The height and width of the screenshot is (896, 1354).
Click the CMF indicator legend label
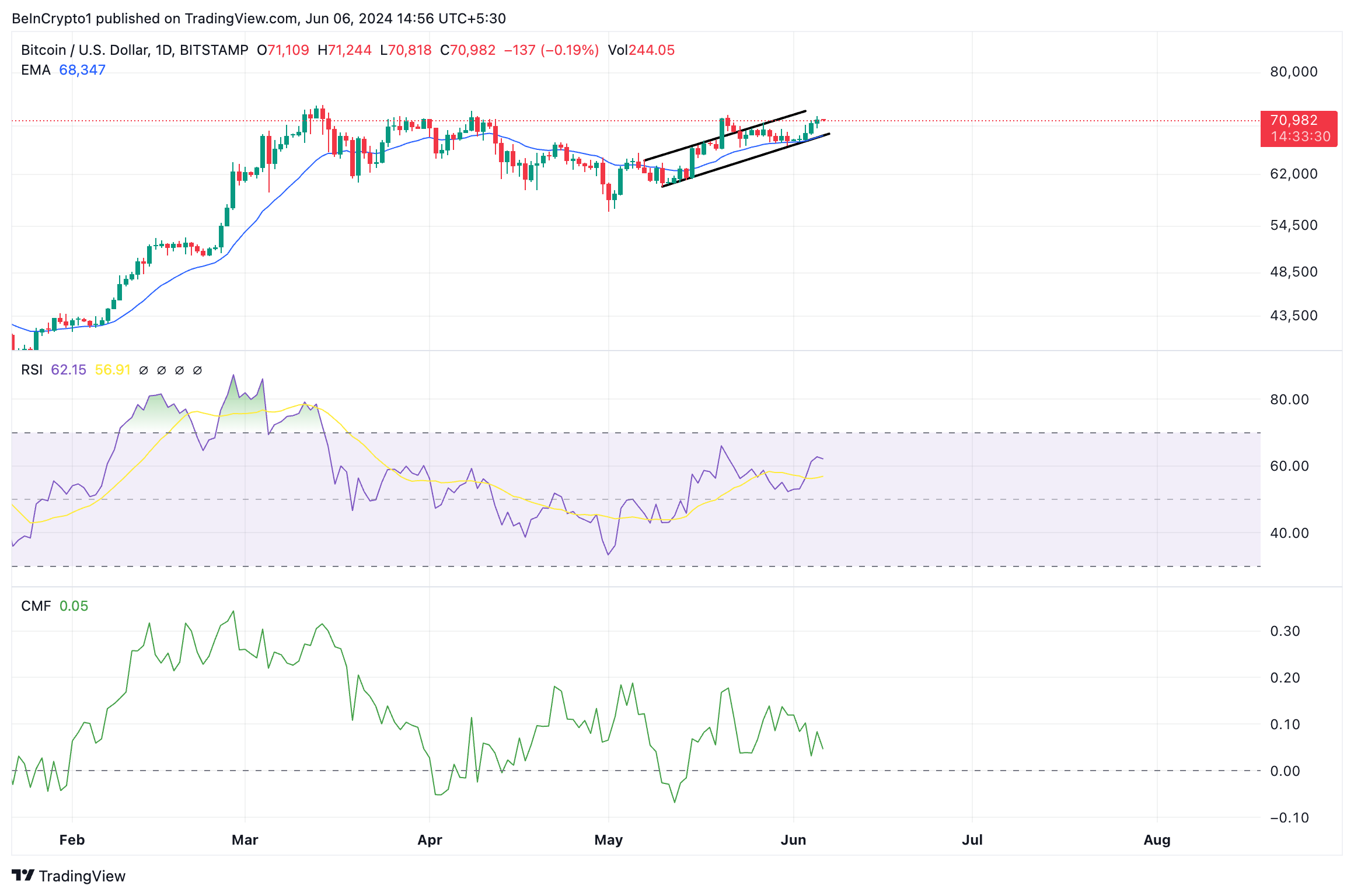pyautogui.click(x=36, y=606)
